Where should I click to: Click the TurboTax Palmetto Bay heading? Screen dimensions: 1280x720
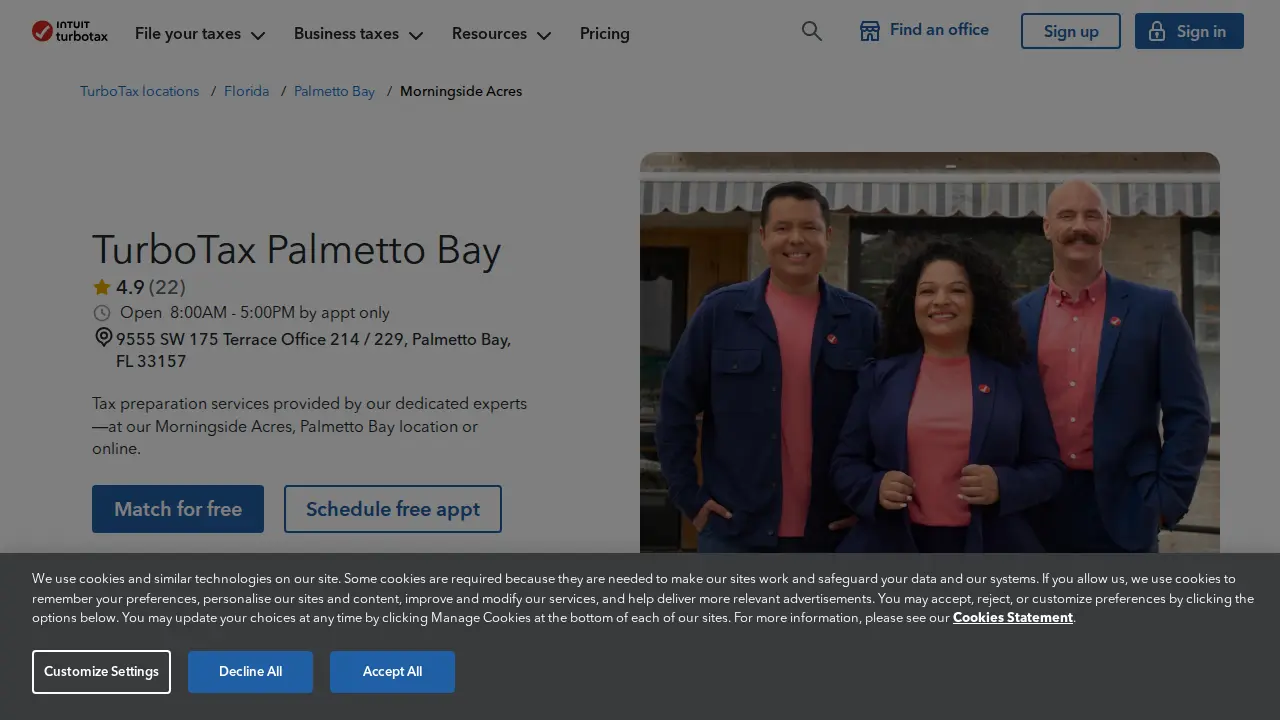[297, 250]
